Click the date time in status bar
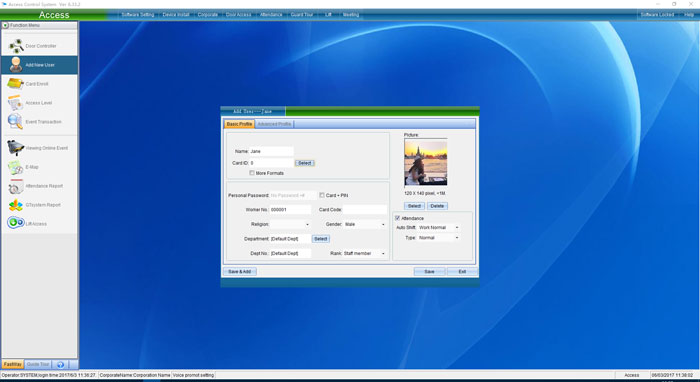Image resolution: width=700 pixels, height=382 pixels. (x=672, y=375)
